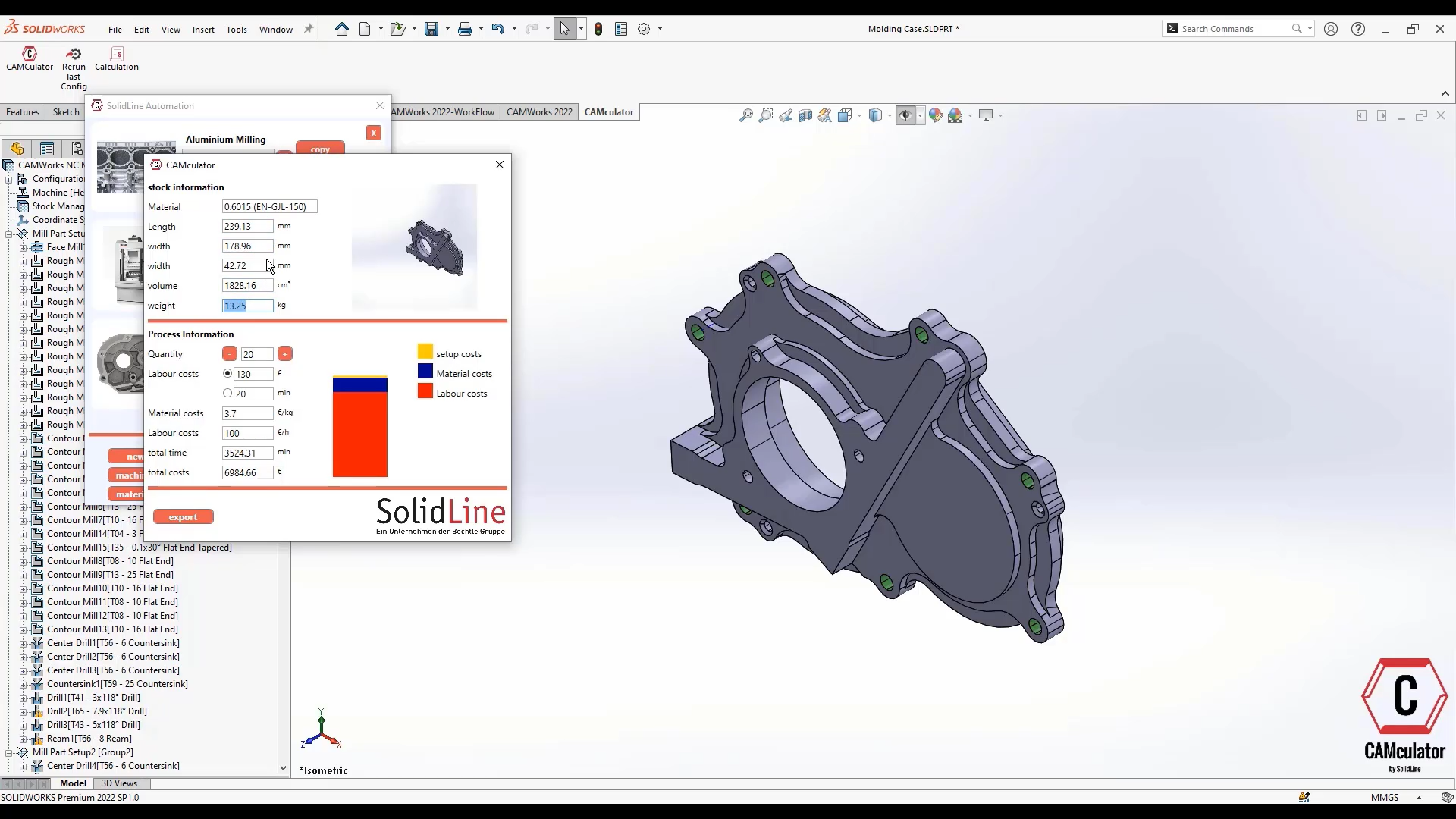The image size is (1456, 819).
Task: Increase quantity with plus button
Action: (x=285, y=354)
